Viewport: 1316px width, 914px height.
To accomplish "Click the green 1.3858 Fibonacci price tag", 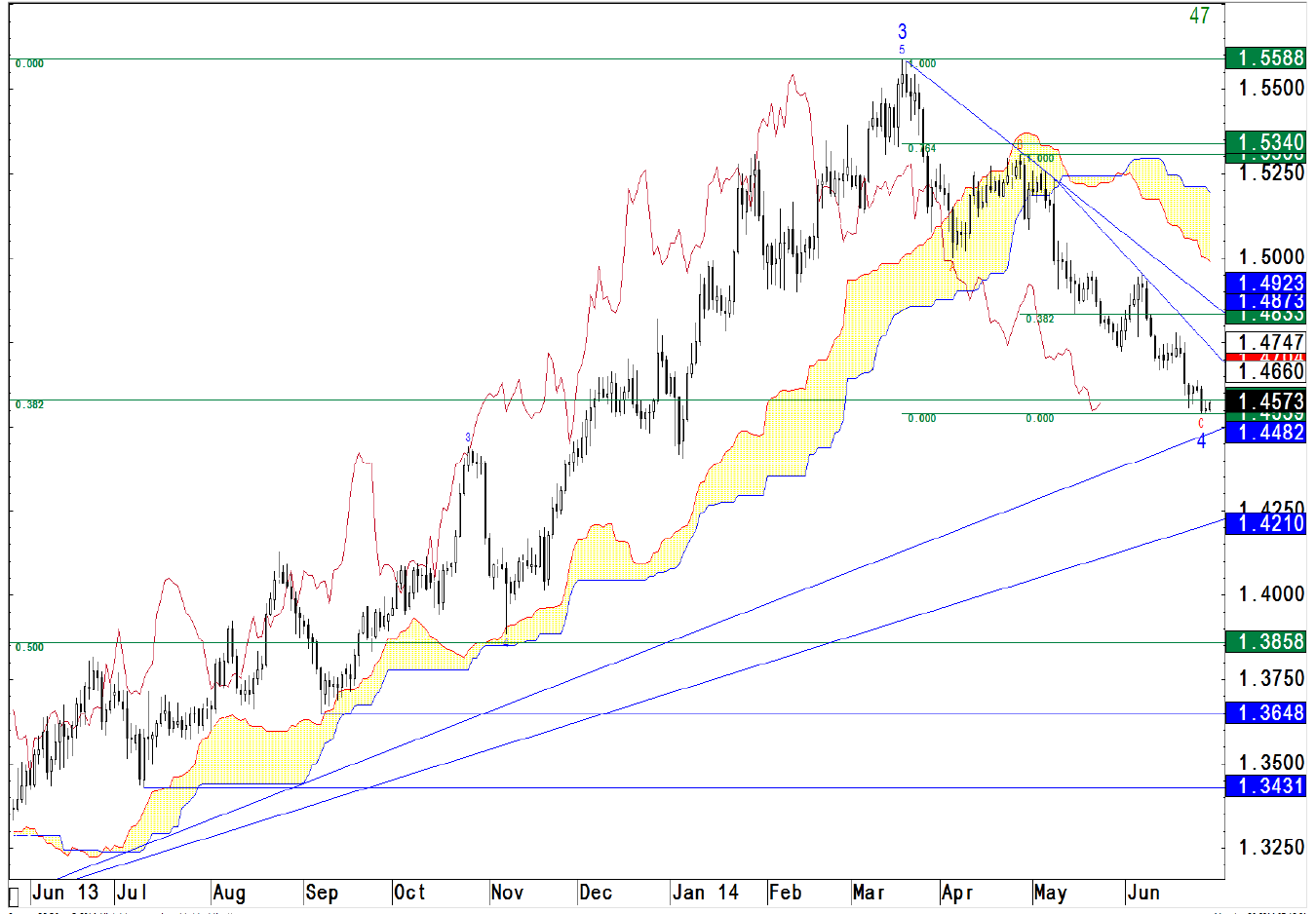I will point(1265,642).
